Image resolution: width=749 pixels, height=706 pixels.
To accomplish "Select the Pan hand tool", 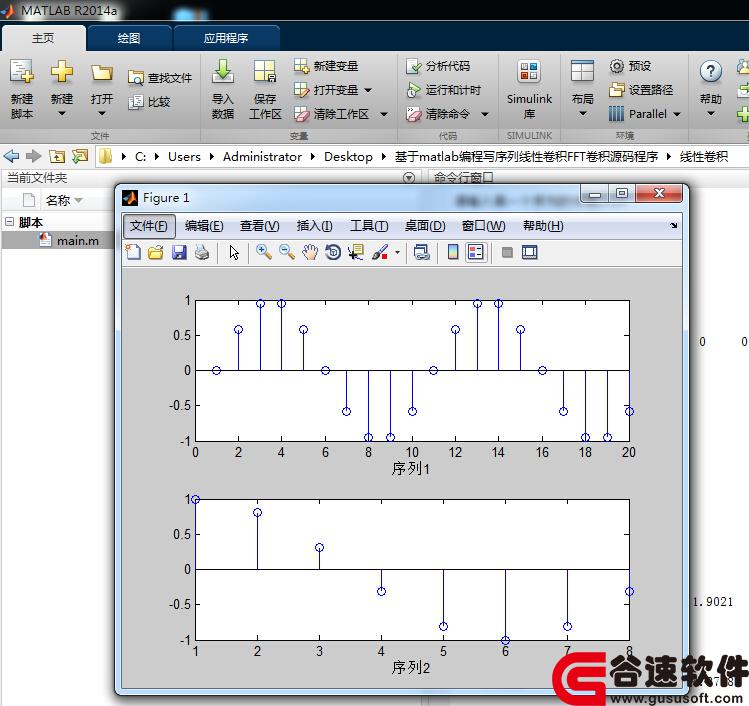I will [310, 252].
